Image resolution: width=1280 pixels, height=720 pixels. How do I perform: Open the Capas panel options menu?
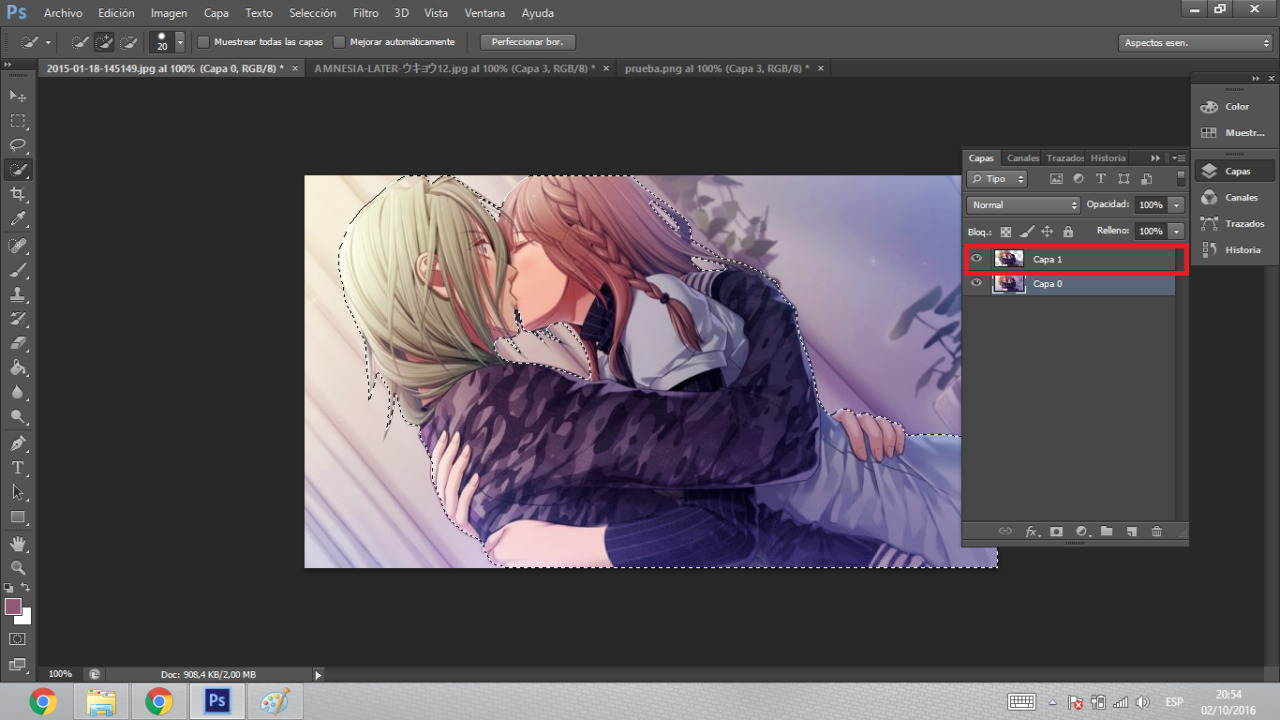tap(1178, 158)
